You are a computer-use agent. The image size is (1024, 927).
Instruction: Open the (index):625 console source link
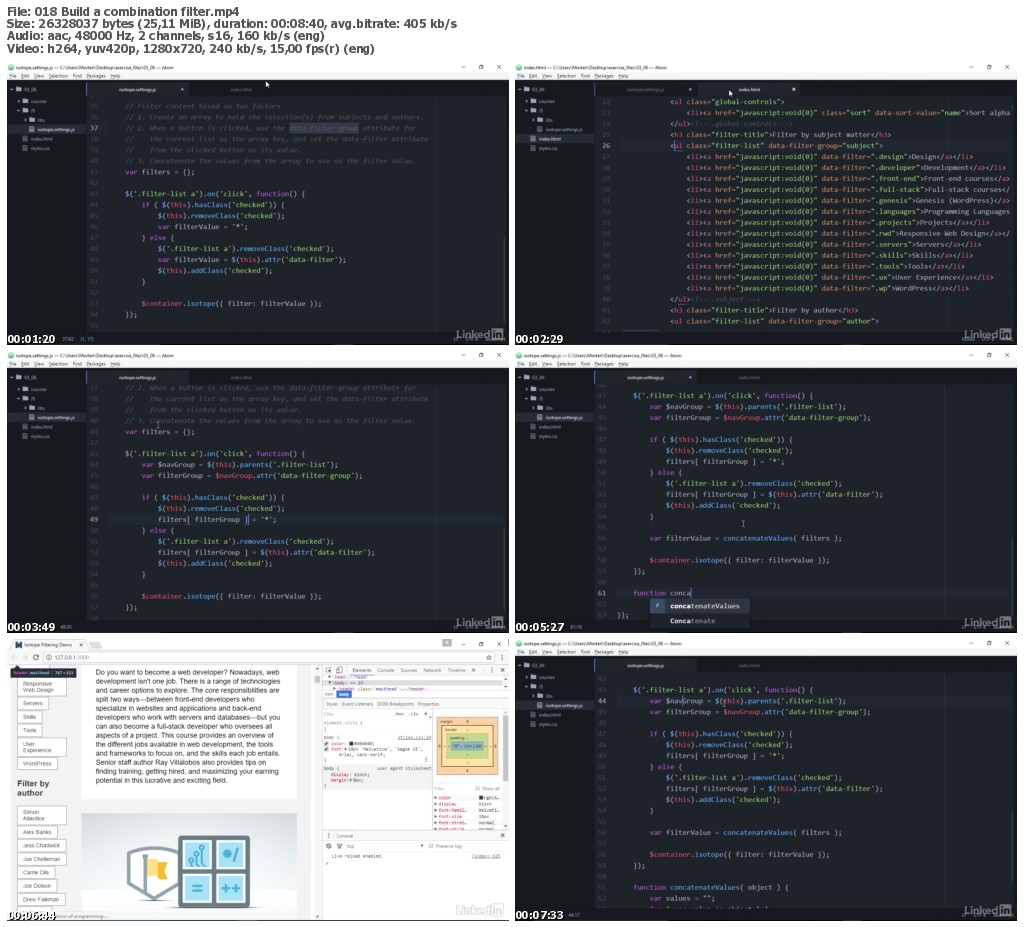click(487, 856)
